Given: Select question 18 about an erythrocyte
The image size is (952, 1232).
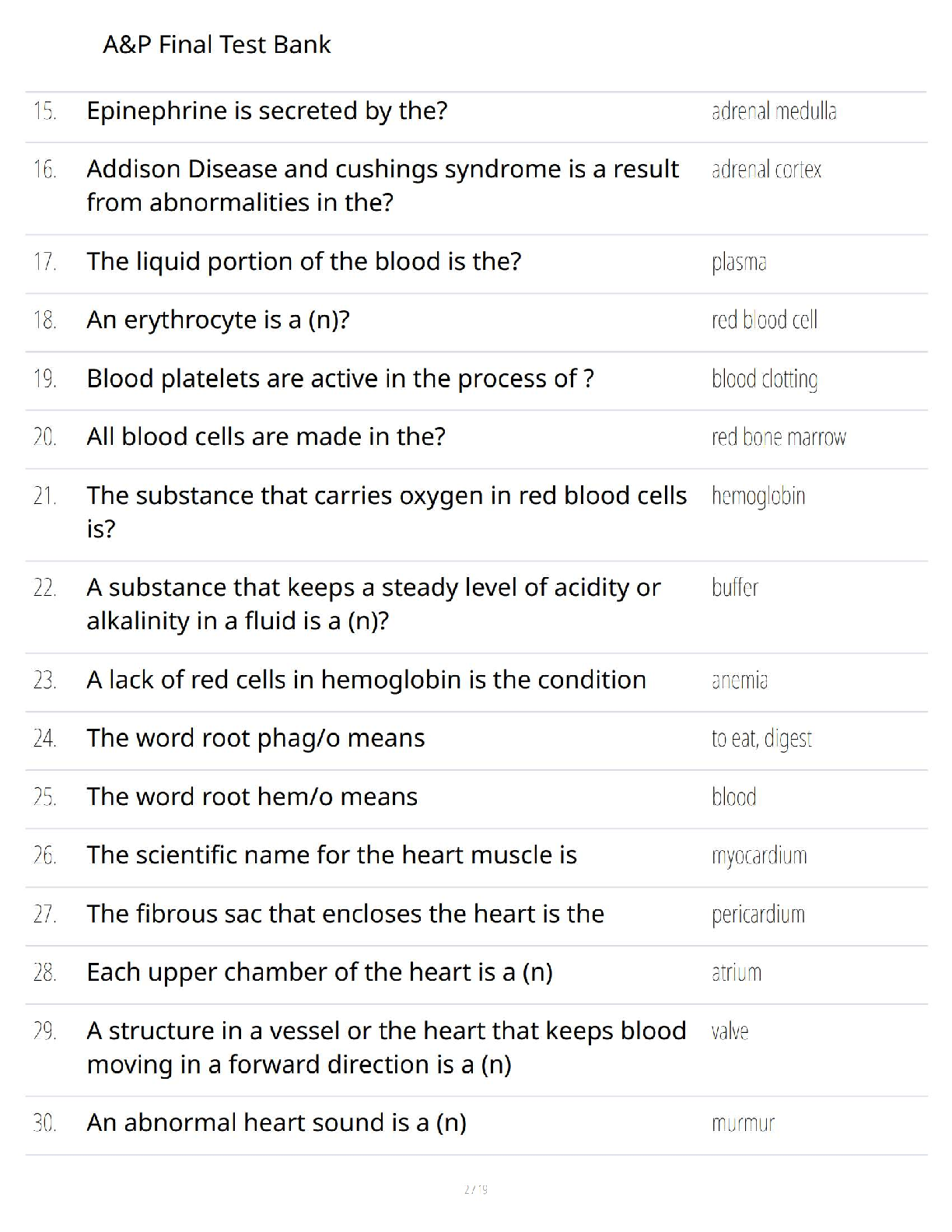Looking at the screenshot, I should pos(218,320).
